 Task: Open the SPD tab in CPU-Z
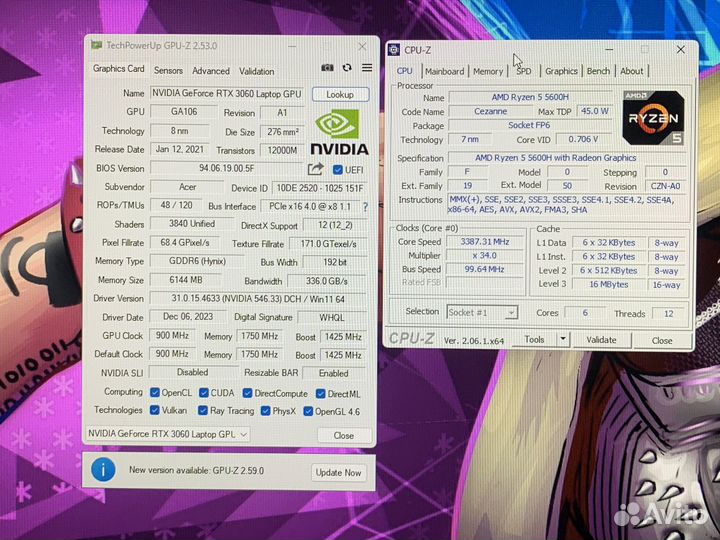523,71
